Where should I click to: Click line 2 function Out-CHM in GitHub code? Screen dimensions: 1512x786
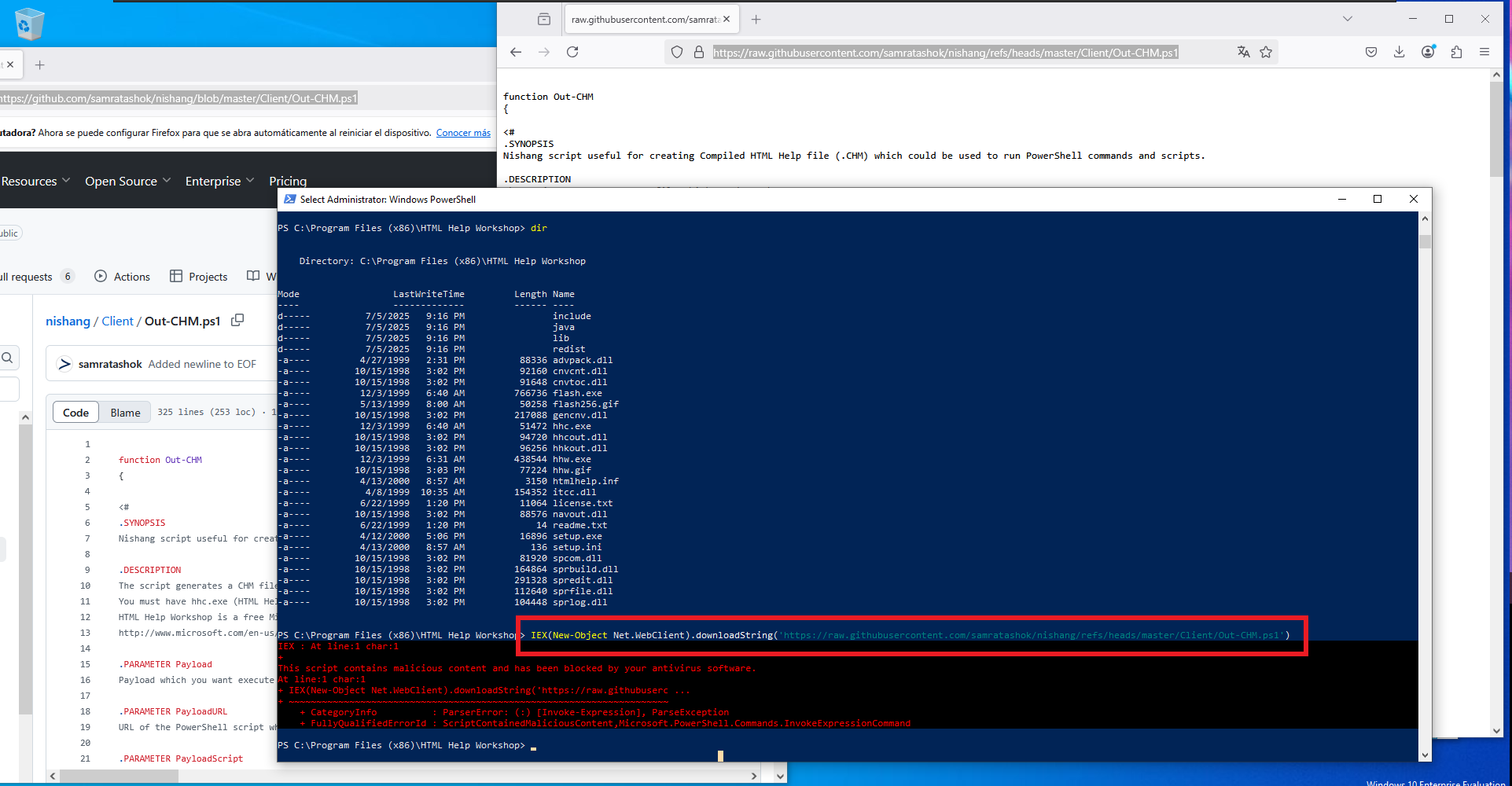pos(160,460)
